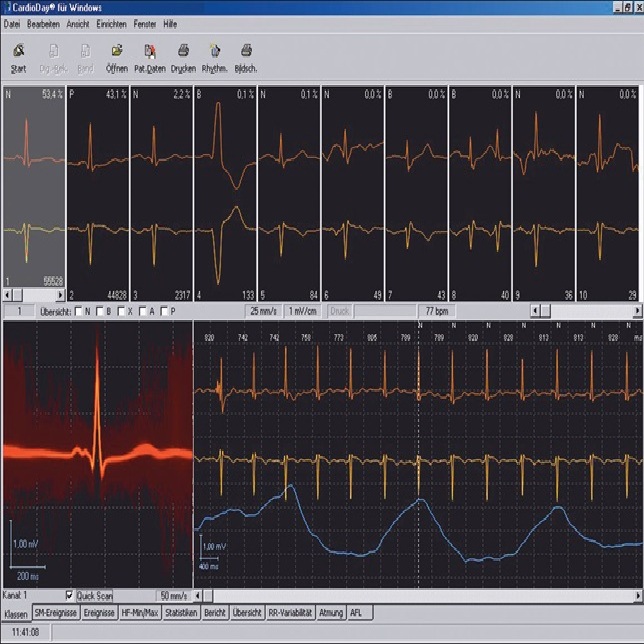Tick the P checkbox in Übersicht
Screen dimensions: 644x644
point(164,311)
